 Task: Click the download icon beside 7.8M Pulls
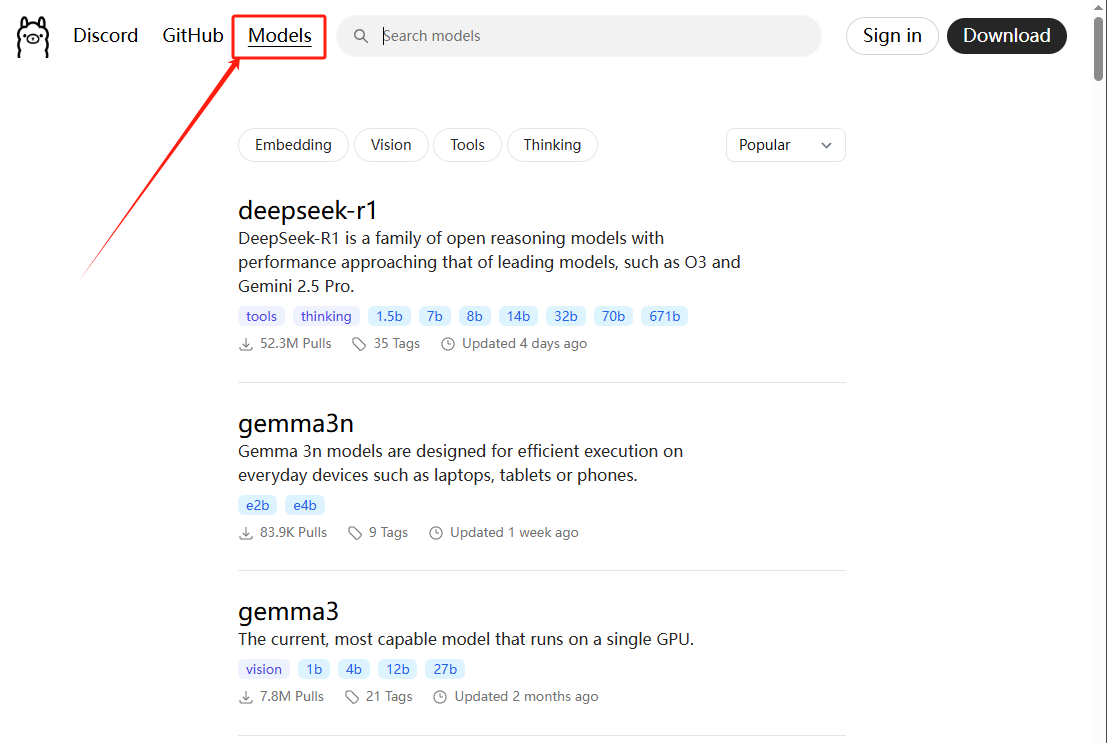(x=246, y=697)
